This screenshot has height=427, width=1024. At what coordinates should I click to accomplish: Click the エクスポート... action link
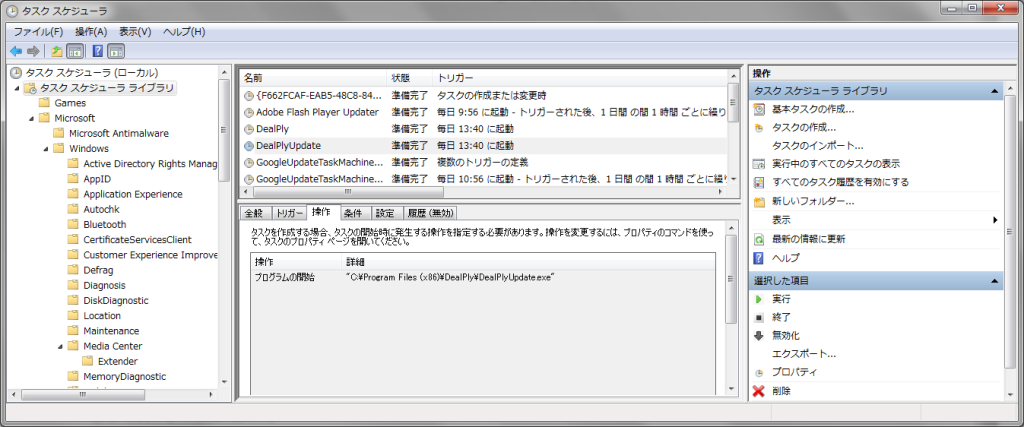(x=803, y=354)
